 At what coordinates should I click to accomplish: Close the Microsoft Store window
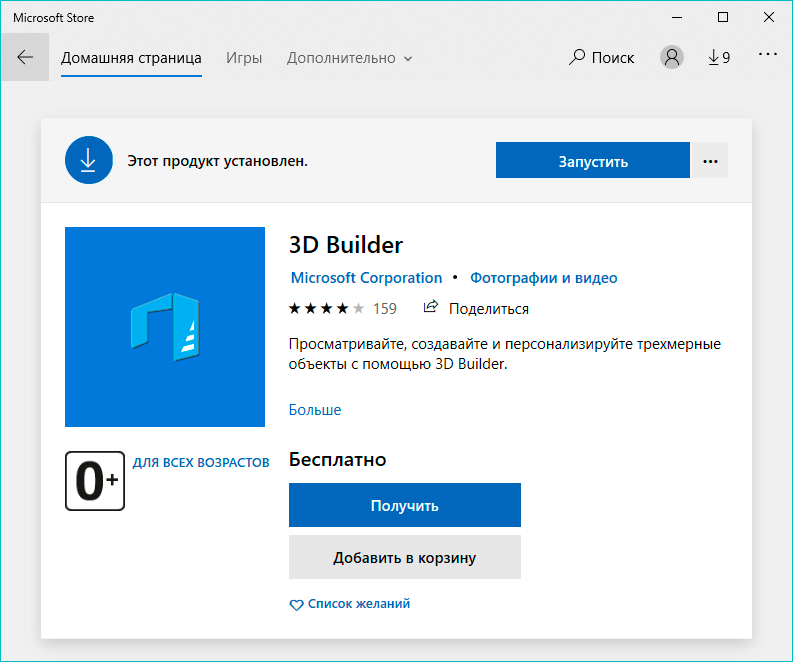[769, 17]
